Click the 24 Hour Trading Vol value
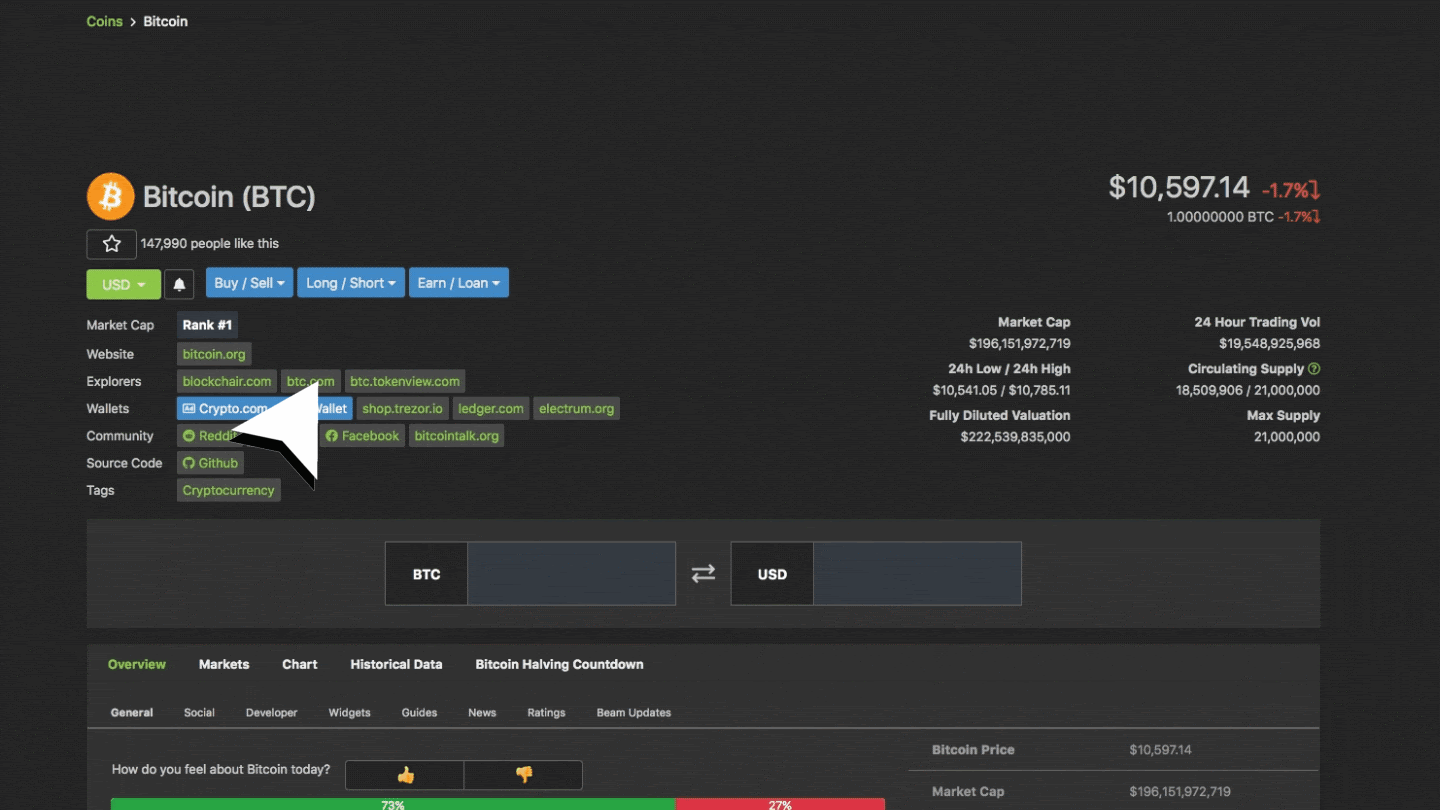The height and width of the screenshot is (810, 1440). tap(1269, 344)
